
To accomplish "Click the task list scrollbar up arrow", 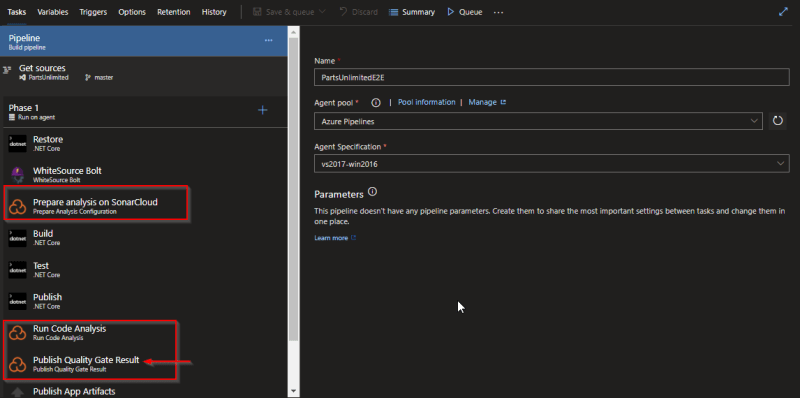I will click(293, 31).
